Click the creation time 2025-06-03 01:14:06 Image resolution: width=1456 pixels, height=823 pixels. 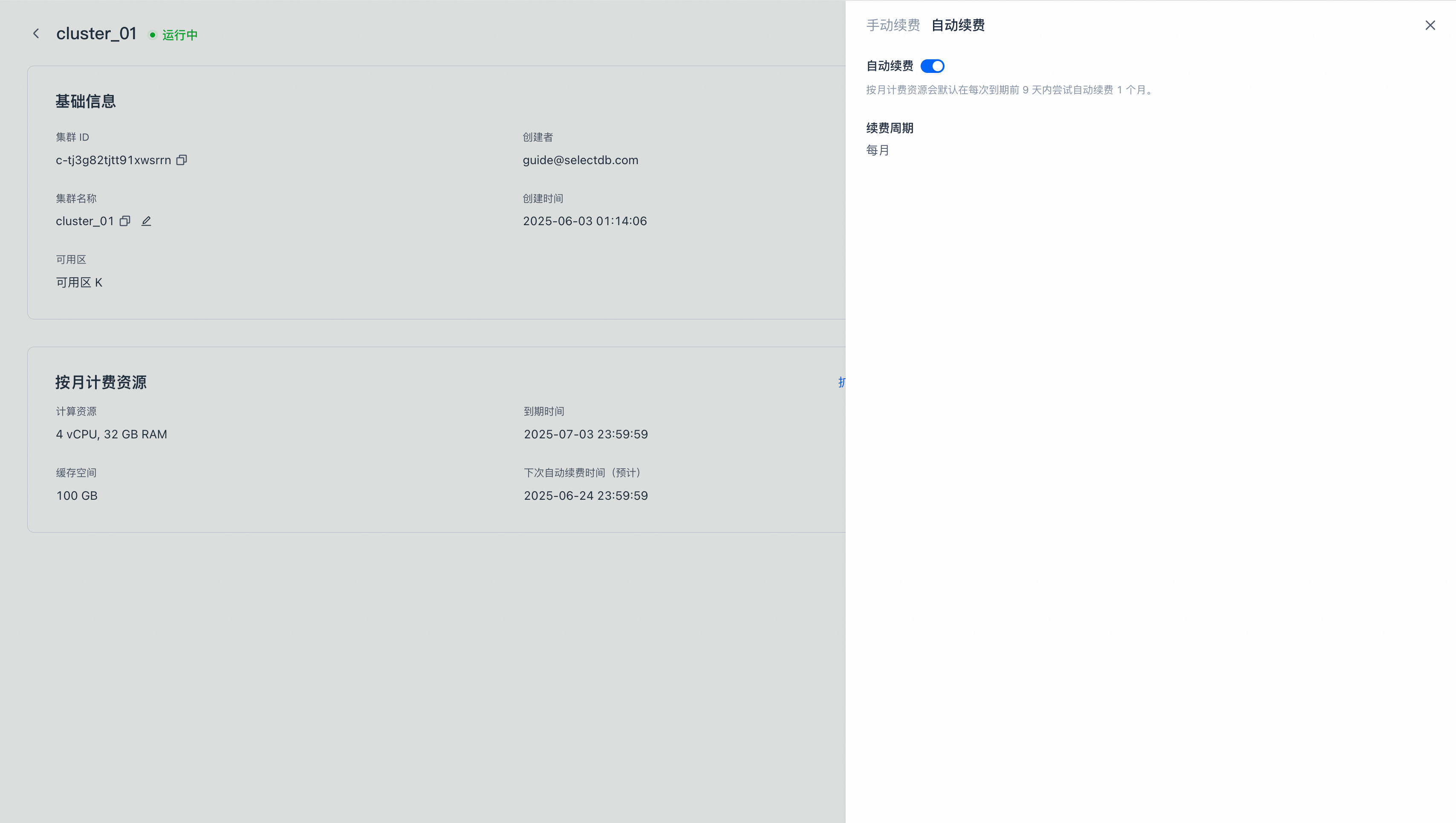[x=584, y=221]
